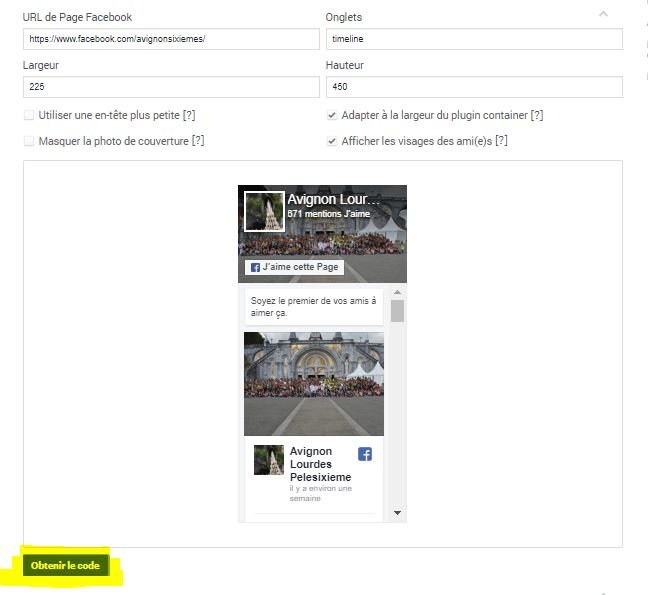Enable 'Utiliser une en-tête plus petite' checkbox
The image size is (648, 595).
click(x=29, y=115)
